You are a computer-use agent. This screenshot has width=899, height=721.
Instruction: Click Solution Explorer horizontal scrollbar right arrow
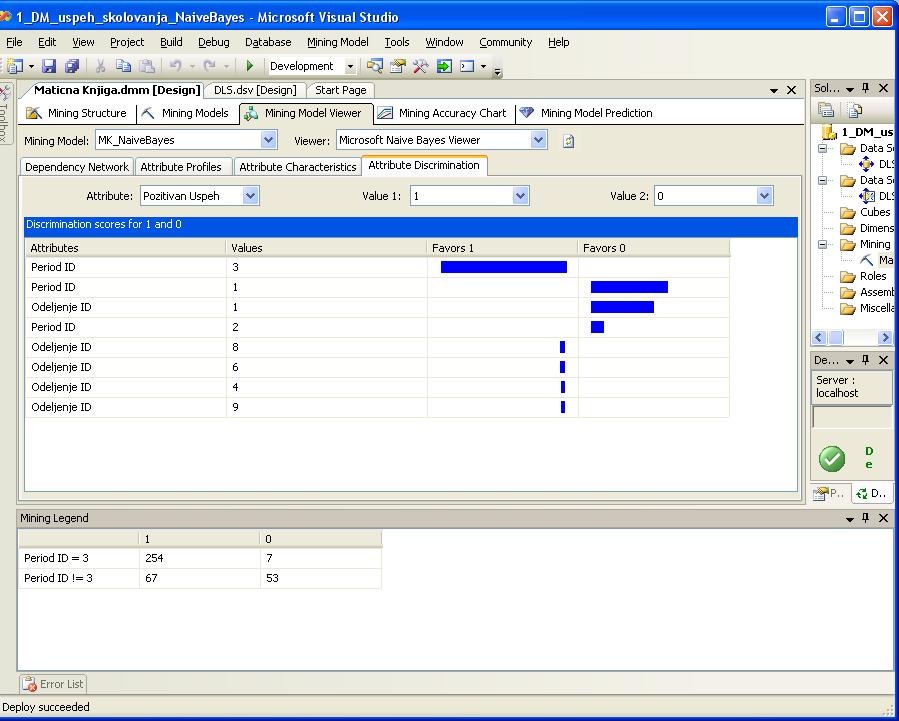click(885, 338)
